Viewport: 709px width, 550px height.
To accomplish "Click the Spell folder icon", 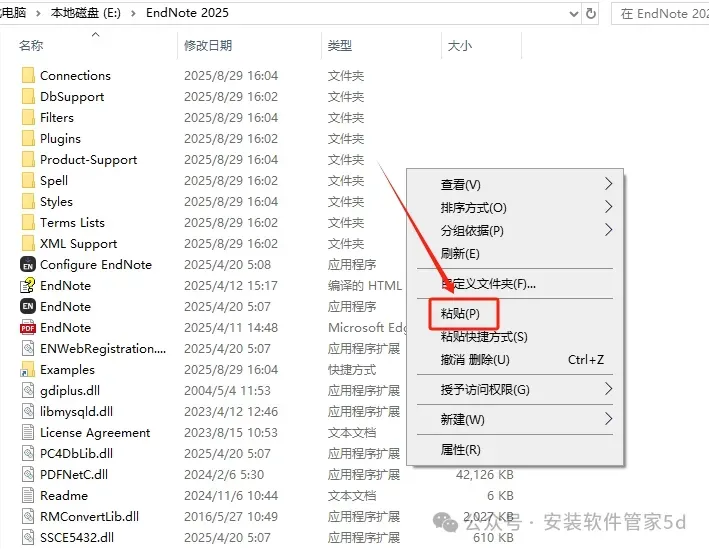I will 28,180.
